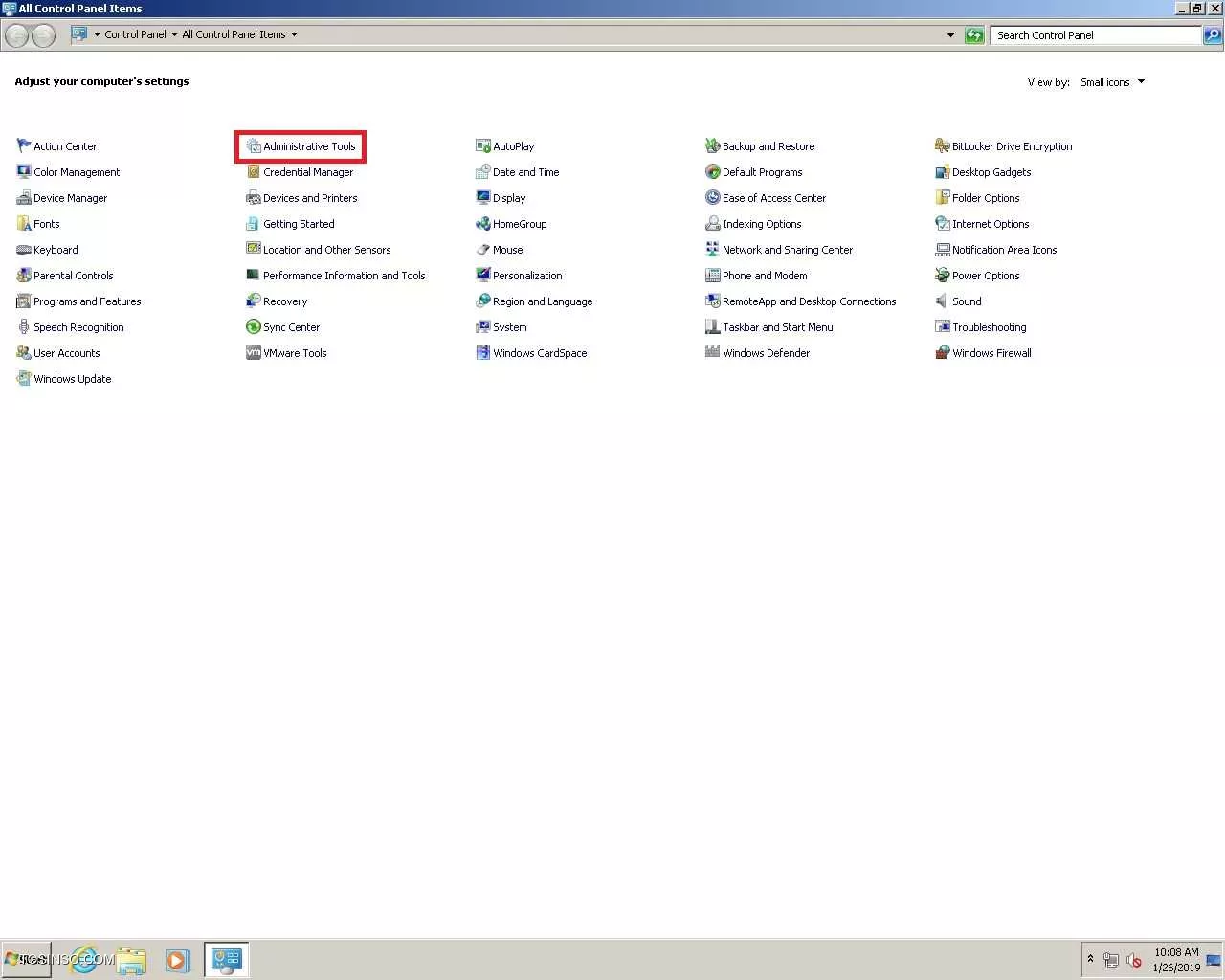
Task: Open the address bar history dropdown
Action: pyautogui.click(x=950, y=35)
